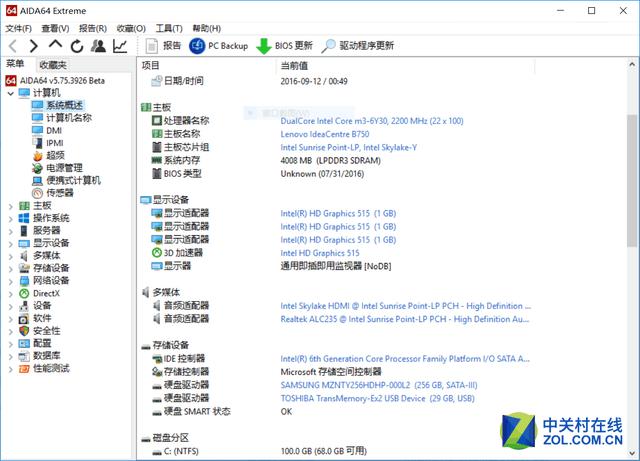The height and width of the screenshot is (461, 640).
Task: Open the 查看(V) menu
Action: tap(55, 28)
